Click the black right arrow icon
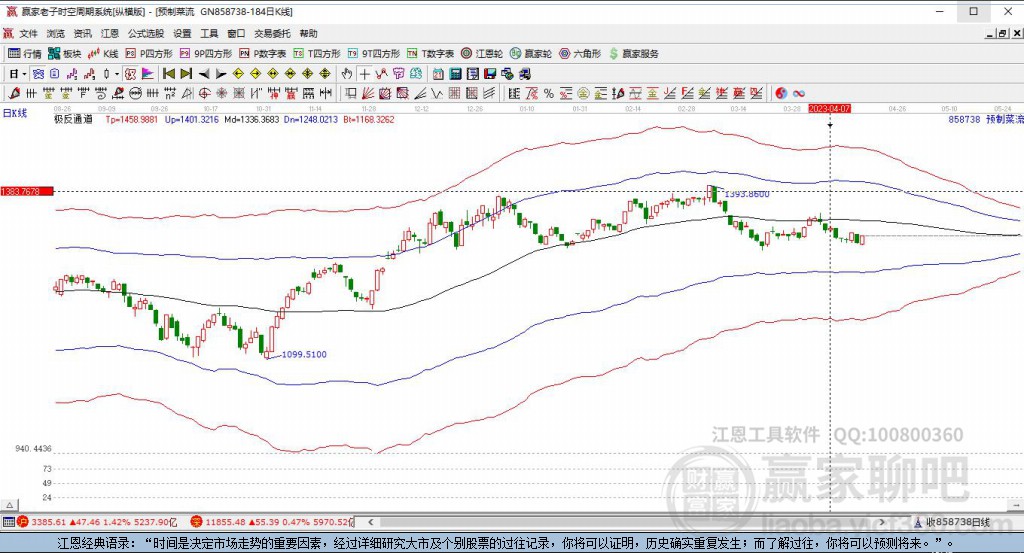 coord(221,74)
